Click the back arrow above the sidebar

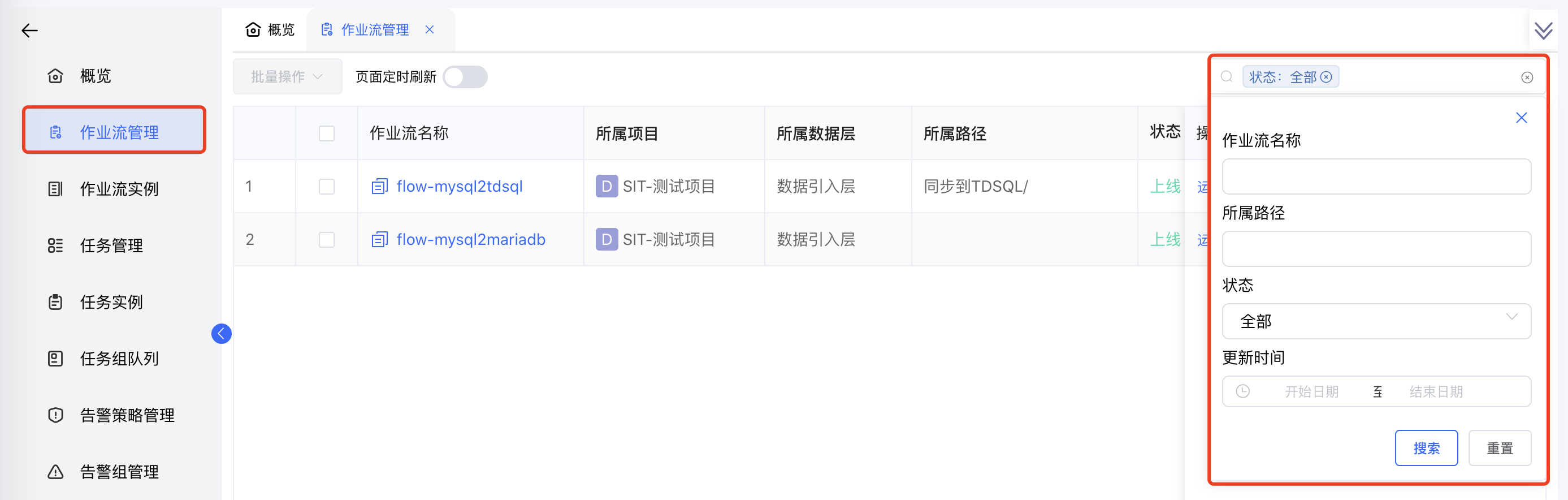tap(29, 30)
